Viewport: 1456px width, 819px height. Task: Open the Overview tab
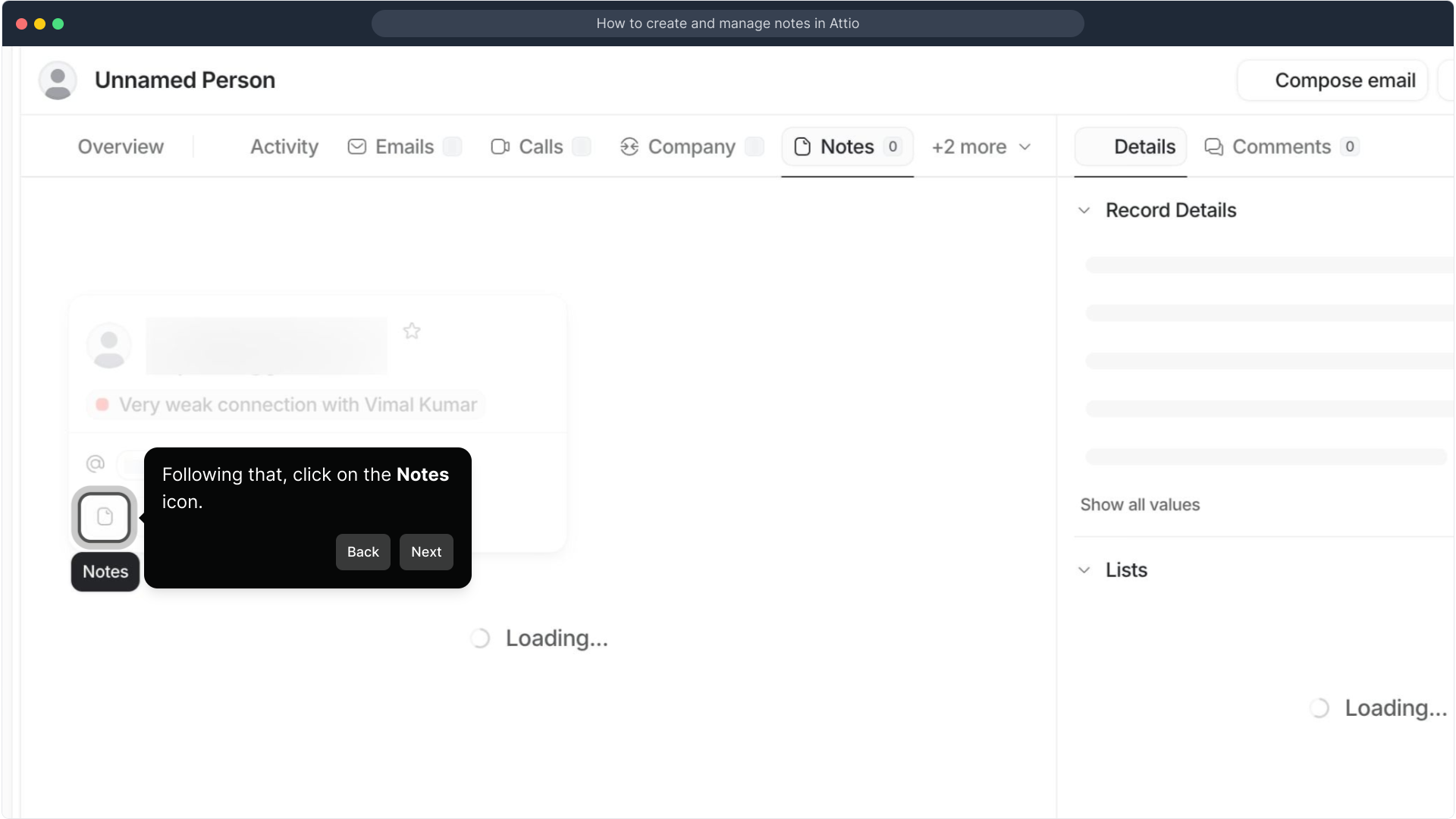[x=121, y=146]
